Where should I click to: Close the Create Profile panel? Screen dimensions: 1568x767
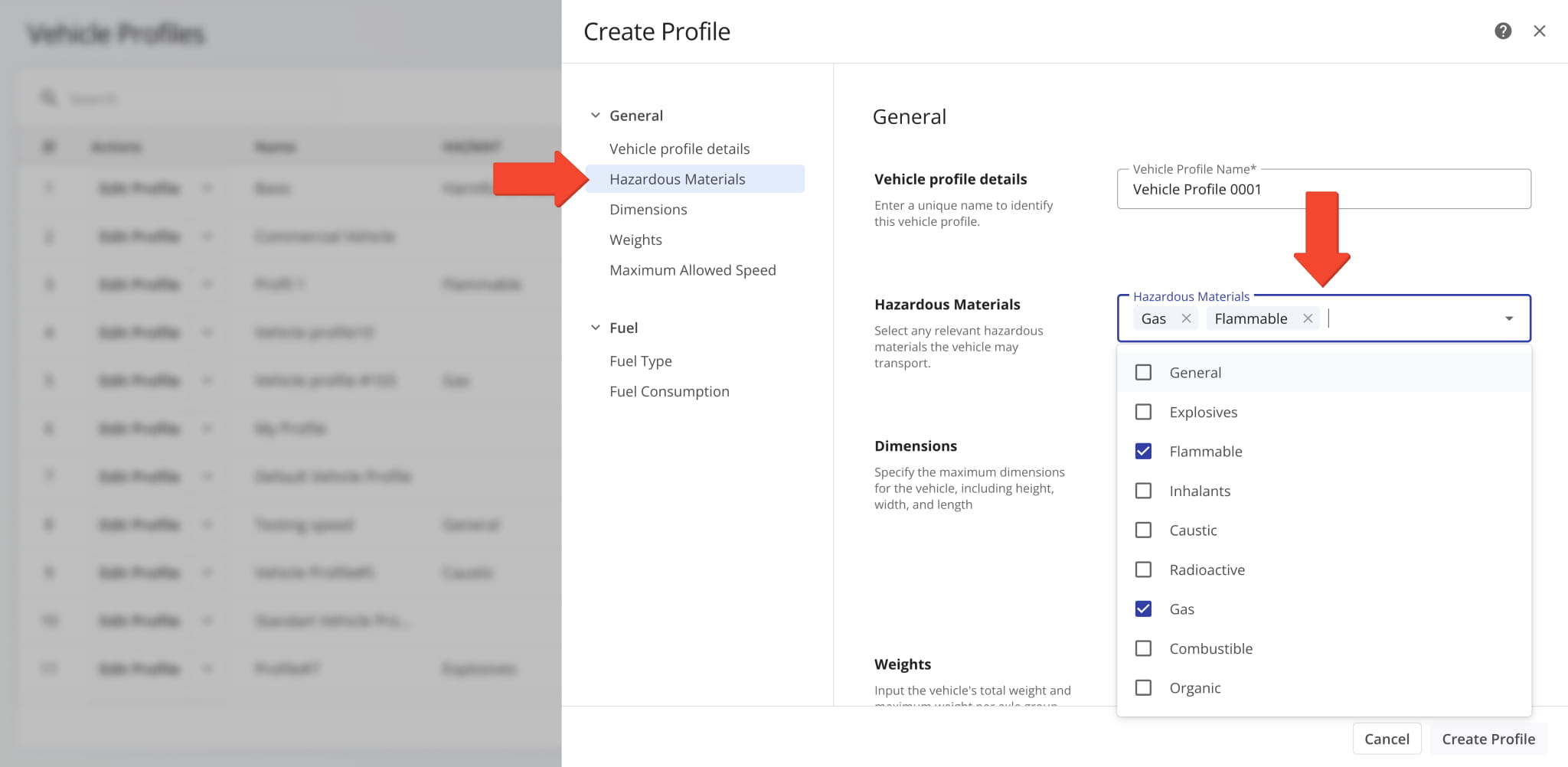1539,31
